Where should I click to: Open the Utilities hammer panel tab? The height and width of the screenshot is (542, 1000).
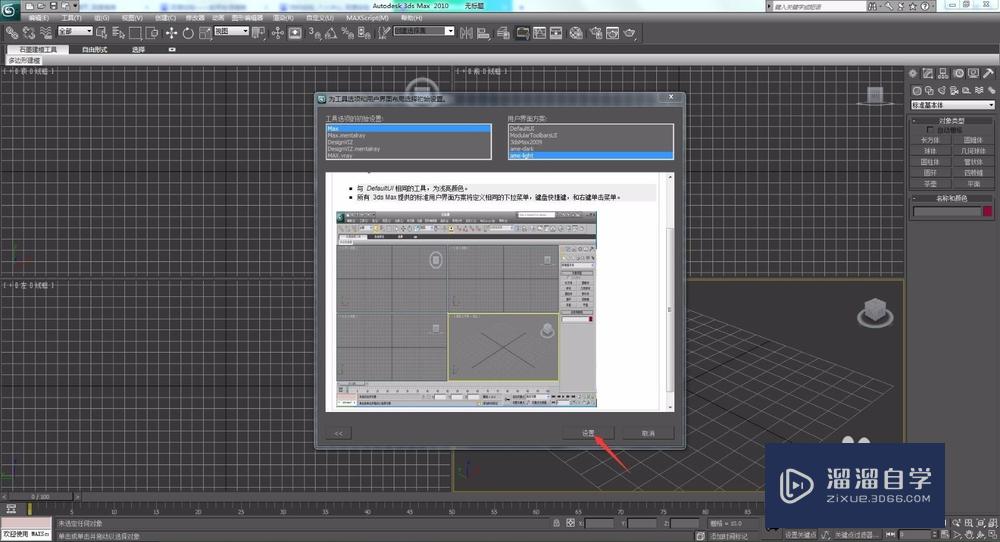(989, 73)
